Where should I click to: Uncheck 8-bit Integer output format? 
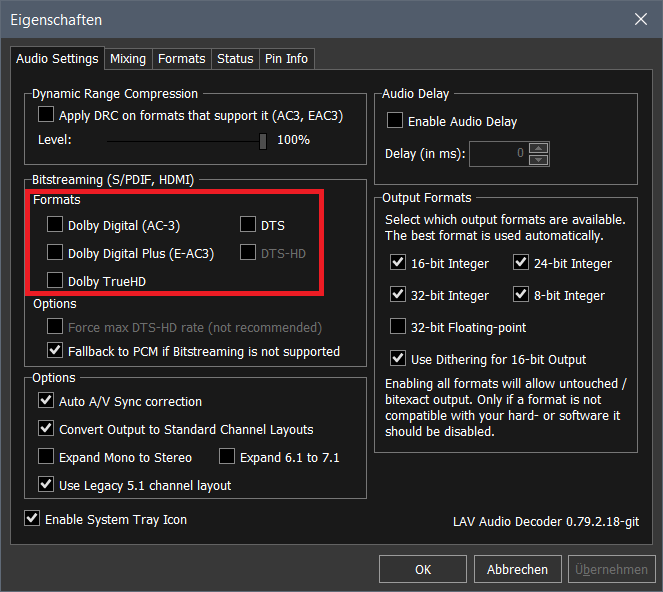(521, 294)
